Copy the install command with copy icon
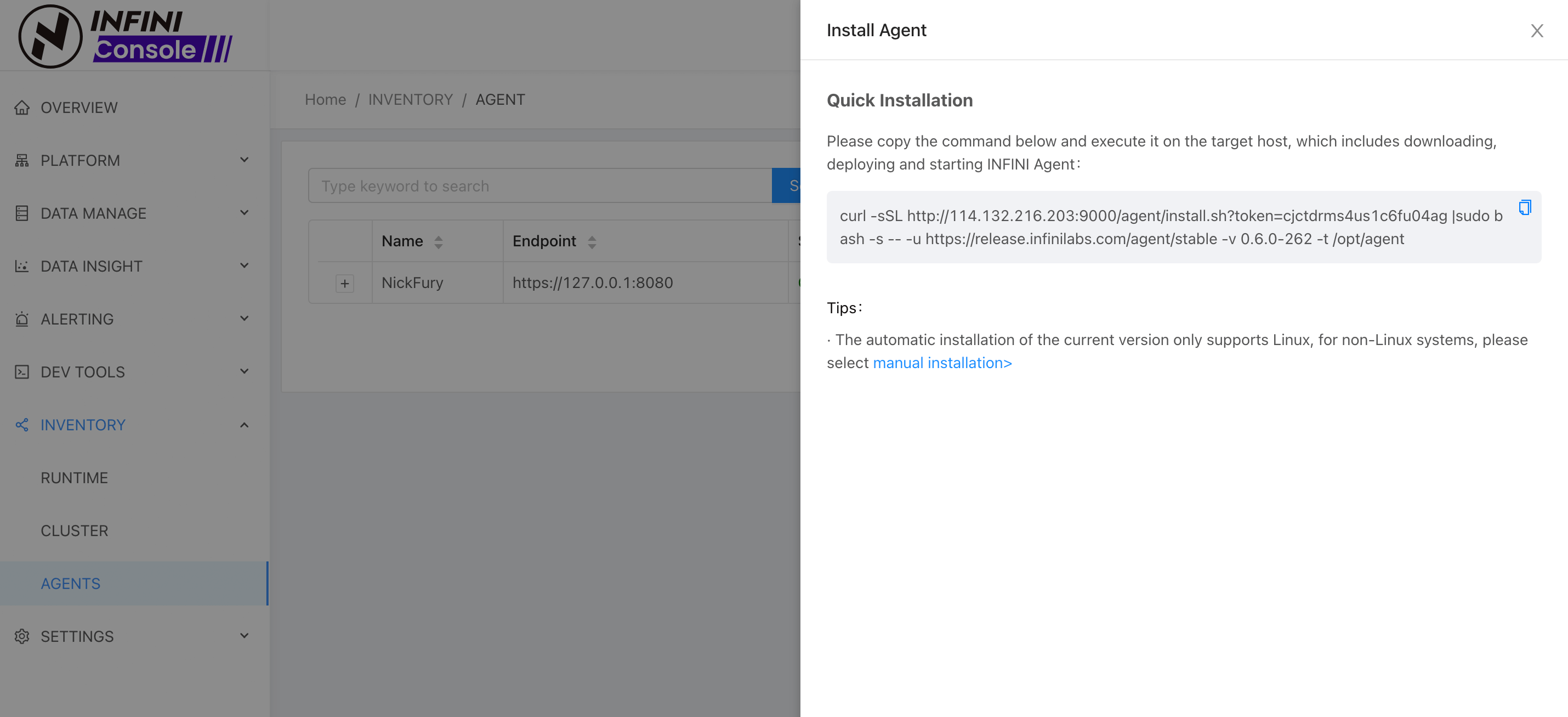Image resolution: width=1568 pixels, height=717 pixels. (1524, 208)
